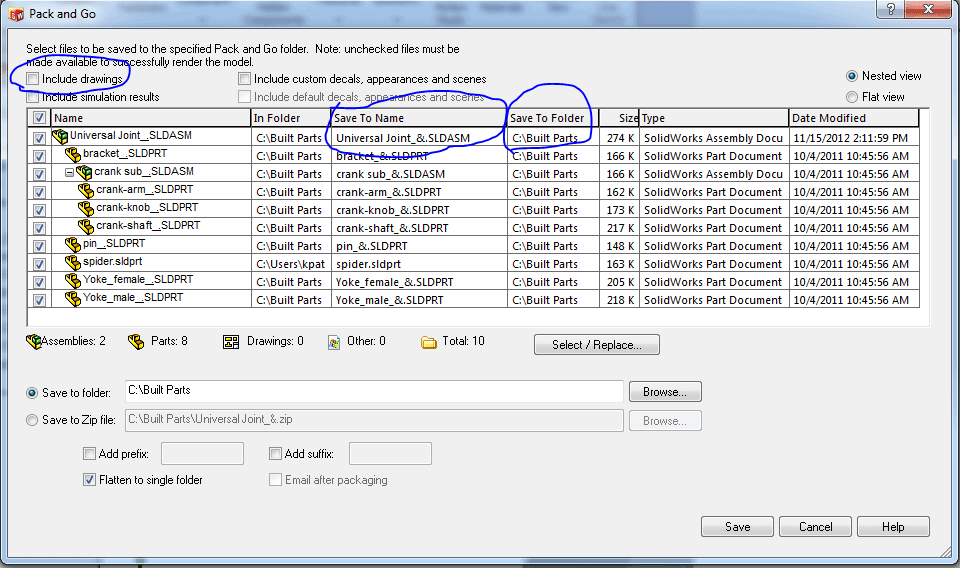Open Select / Replace dialog
The image size is (960, 568).
(597, 345)
